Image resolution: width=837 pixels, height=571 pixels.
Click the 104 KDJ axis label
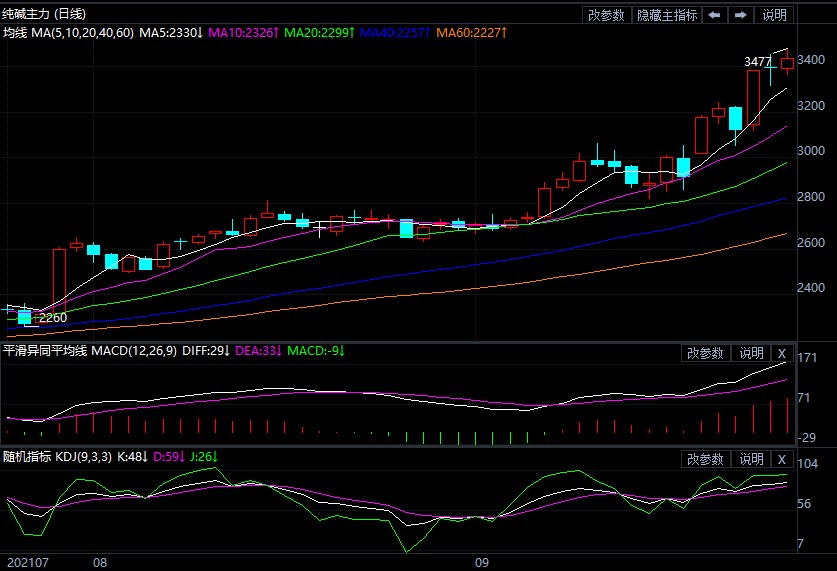(808, 463)
